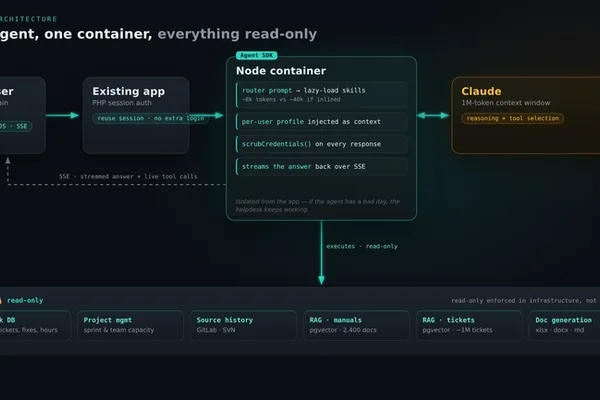Click the 'RAG · tickets' card title

tap(448, 320)
